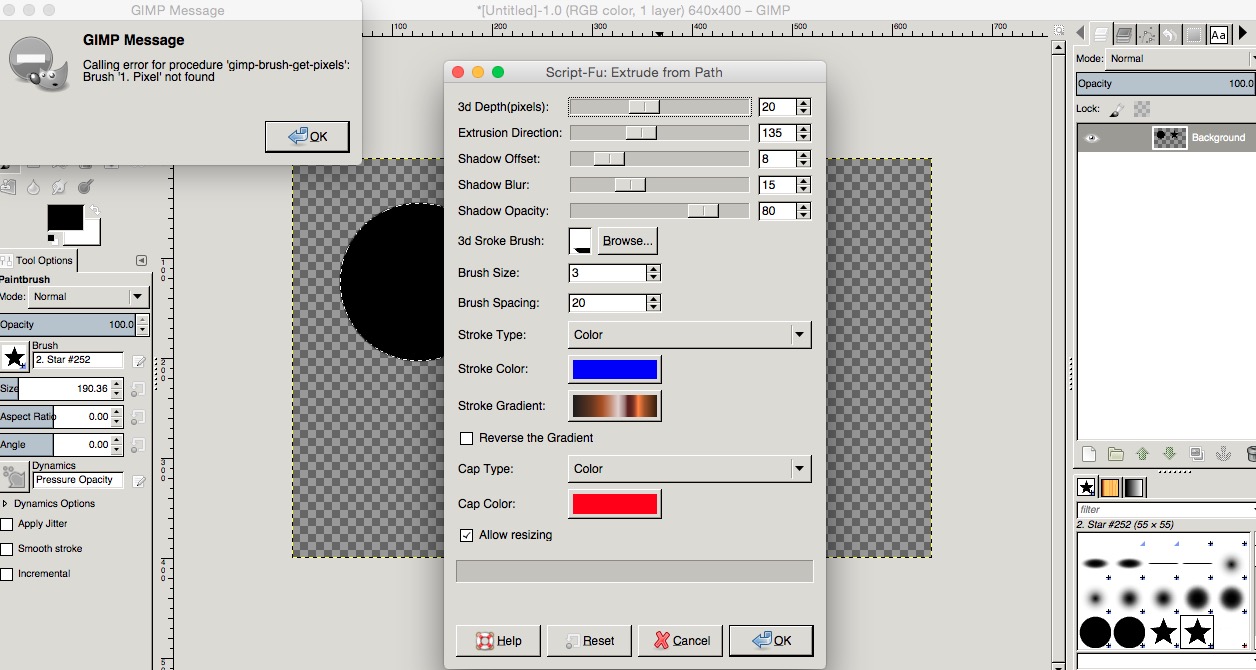Click the lock pixels paintbrush icon

pos(1117,109)
